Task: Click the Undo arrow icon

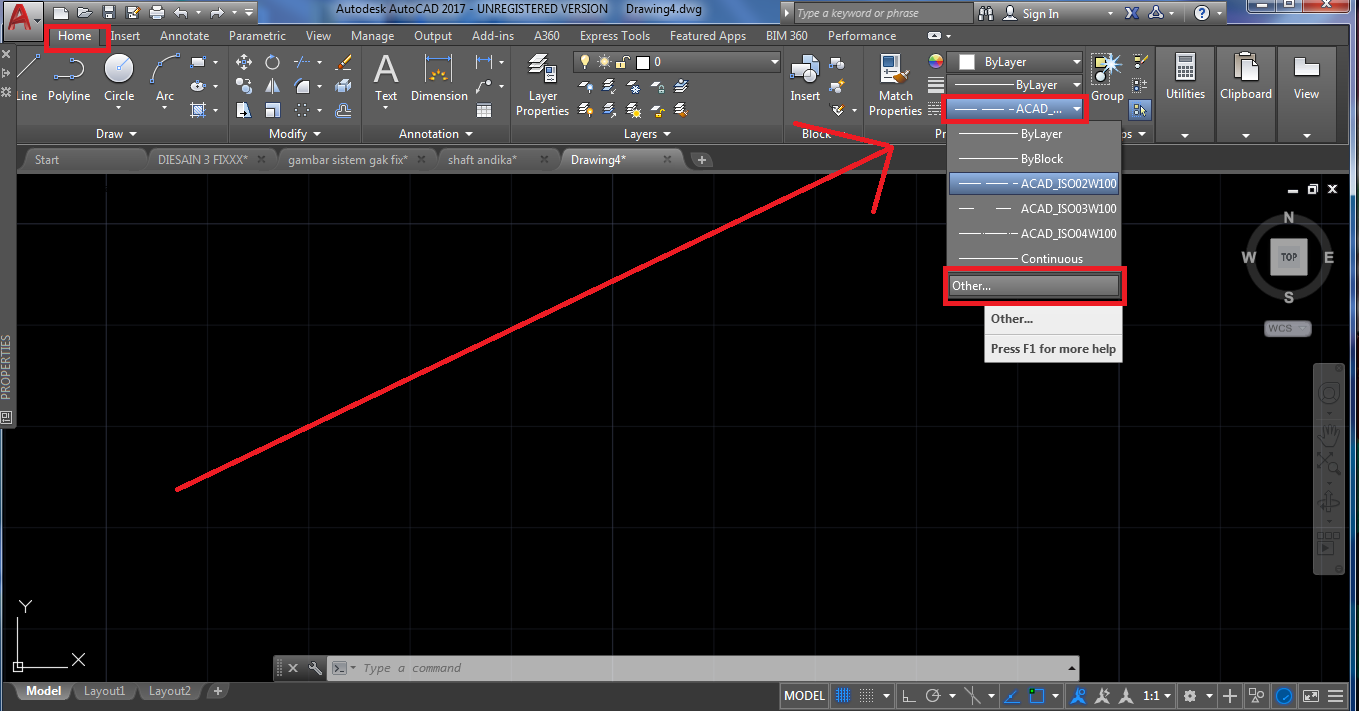Action: coord(180,13)
